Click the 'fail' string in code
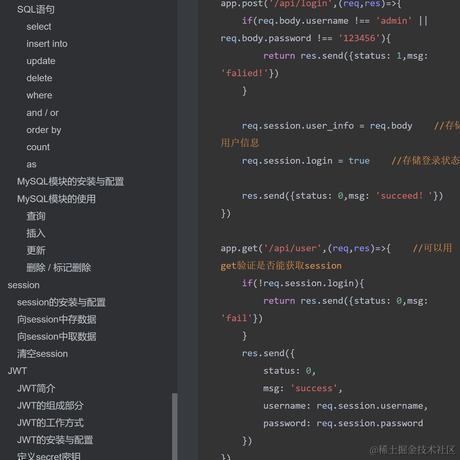The height and width of the screenshot is (460, 460). pos(236,318)
